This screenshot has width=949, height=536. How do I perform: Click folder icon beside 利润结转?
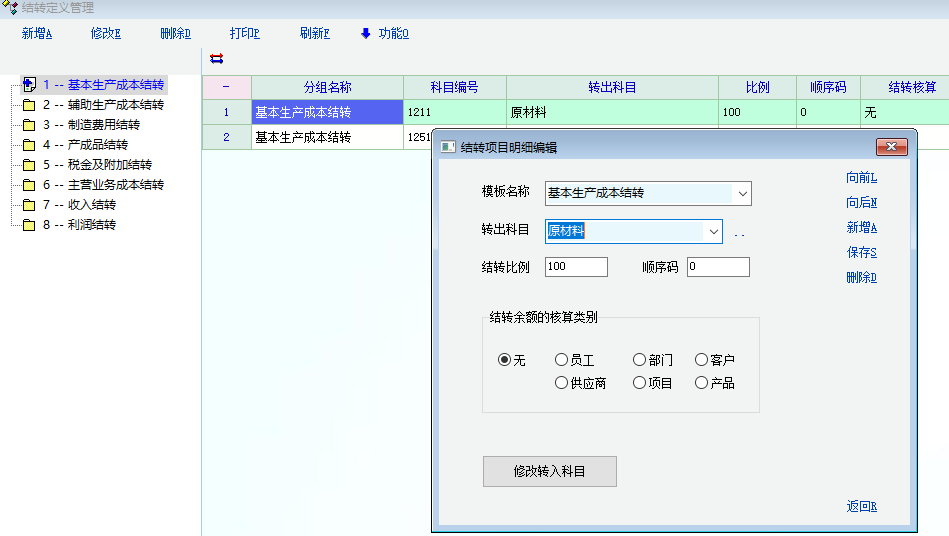(x=29, y=225)
